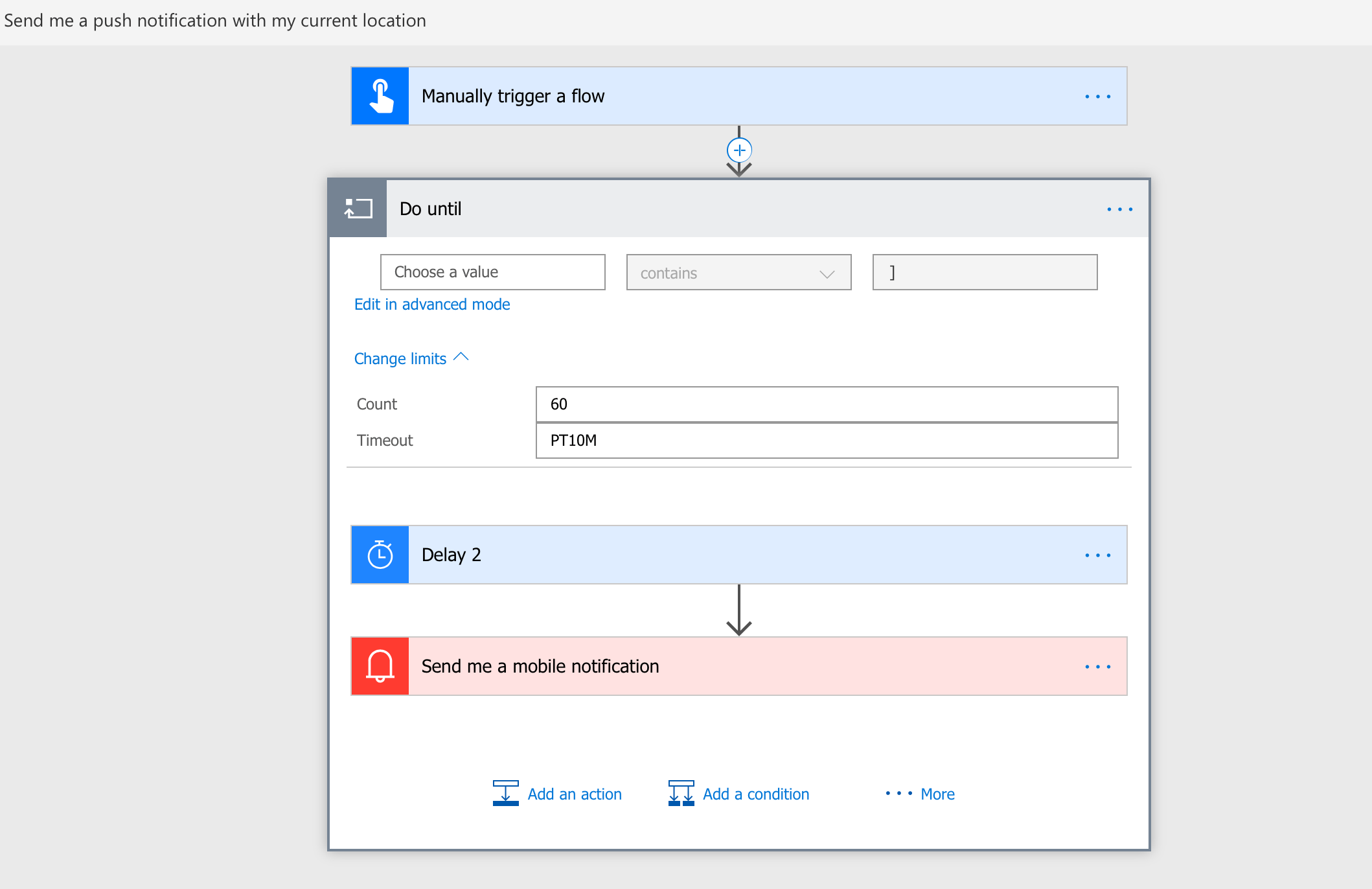Click the Add an action icon
This screenshot has height=889, width=1372.
(505, 793)
